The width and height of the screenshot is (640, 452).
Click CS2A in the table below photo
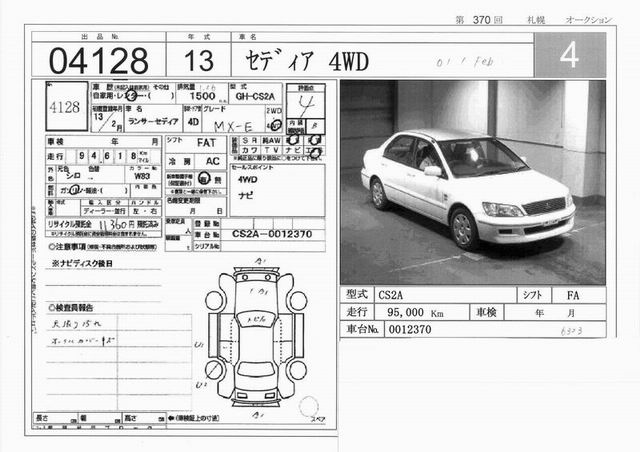[x=391, y=295]
